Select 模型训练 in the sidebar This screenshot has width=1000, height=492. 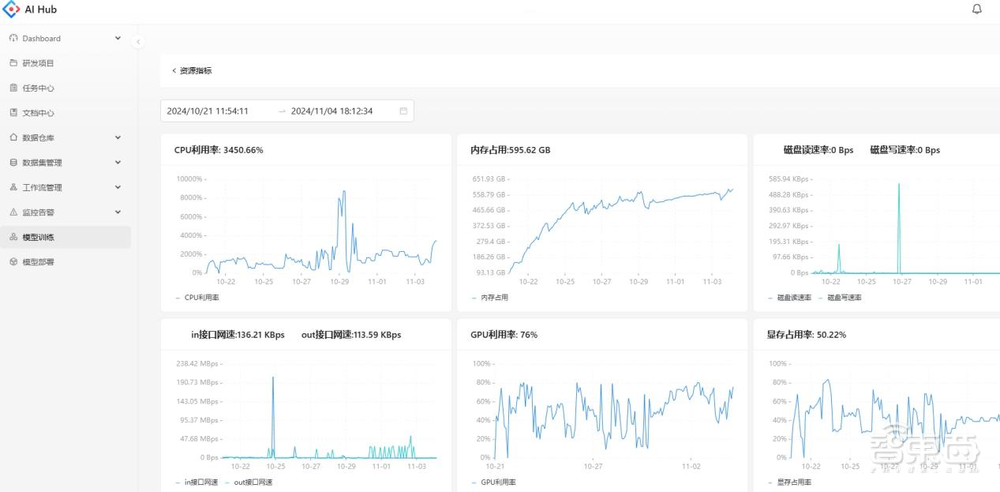click(x=39, y=237)
